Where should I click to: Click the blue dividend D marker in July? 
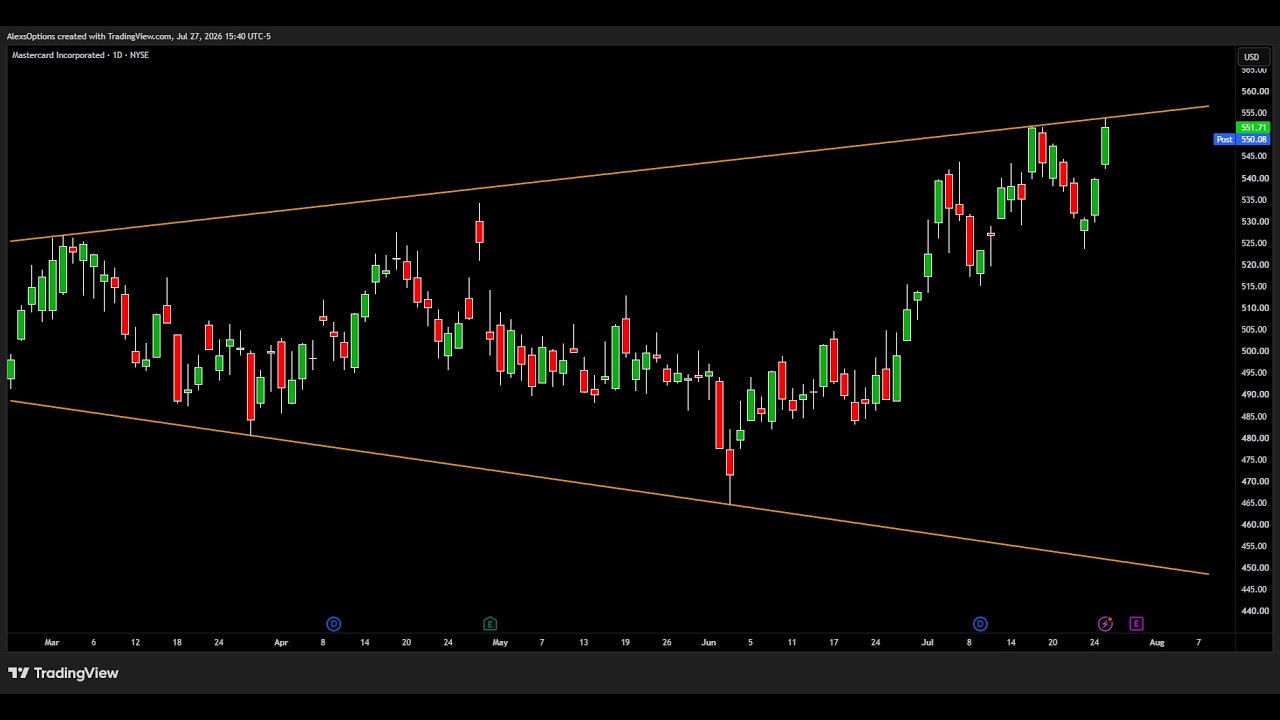pyautogui.click(x=980, y=624)
